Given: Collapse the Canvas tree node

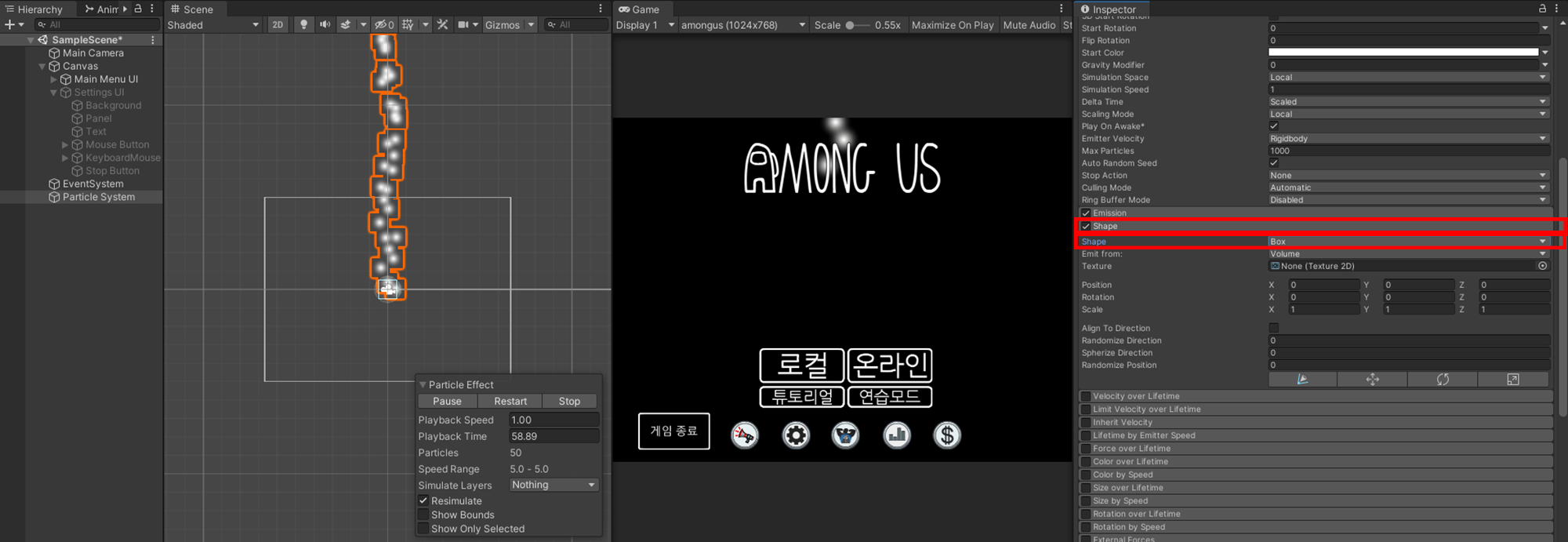Looking at the screenshot, I should [42, 67].
